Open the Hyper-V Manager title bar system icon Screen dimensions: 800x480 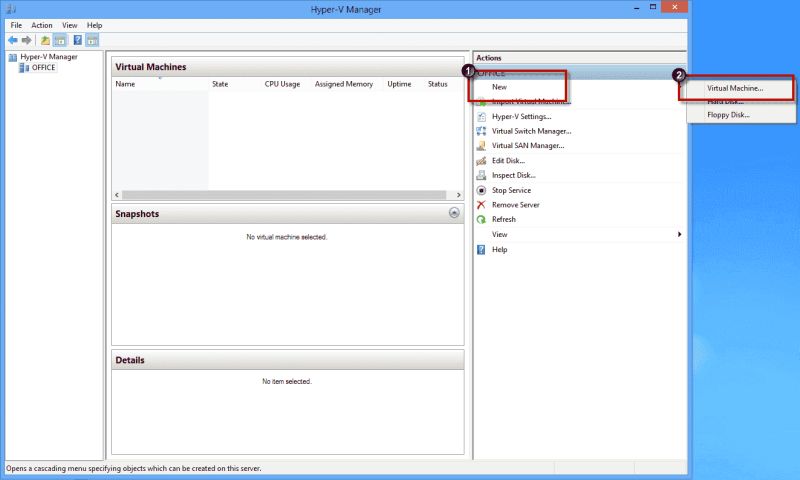[x=11, y=9]
